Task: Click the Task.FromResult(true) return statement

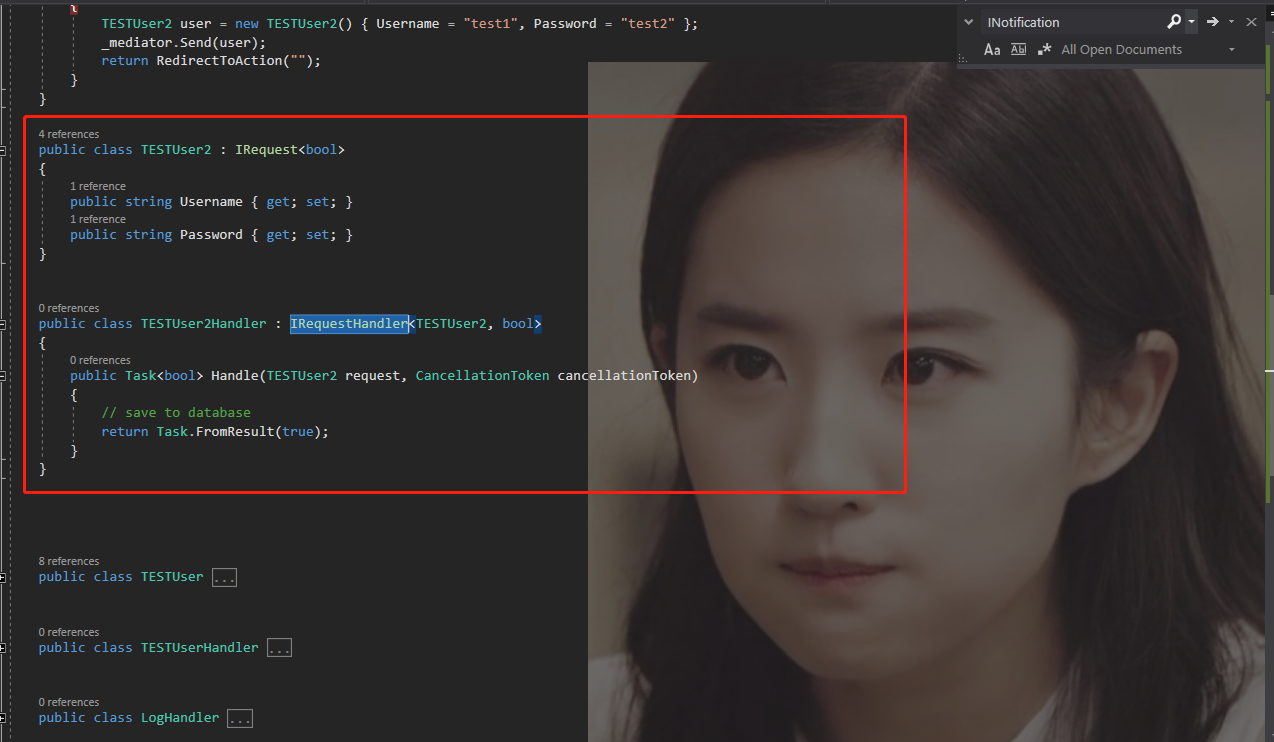Action: point(215,432)
